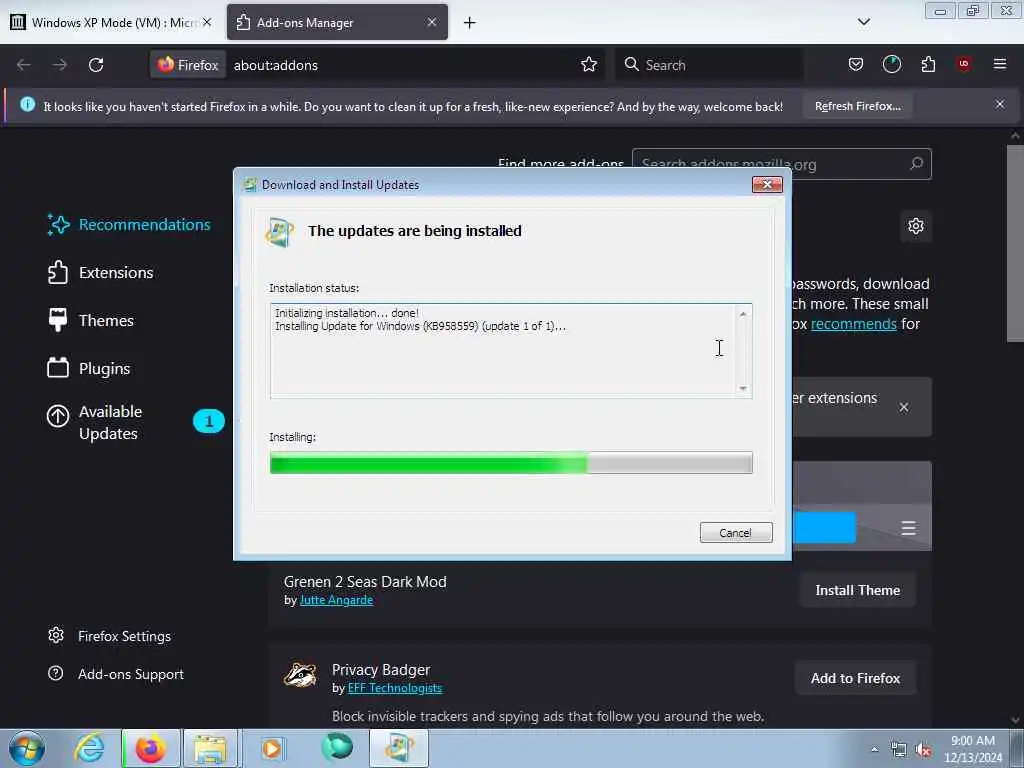Add Privacy Badger to Firefox
1024x768 pixels.
(855, 679)
